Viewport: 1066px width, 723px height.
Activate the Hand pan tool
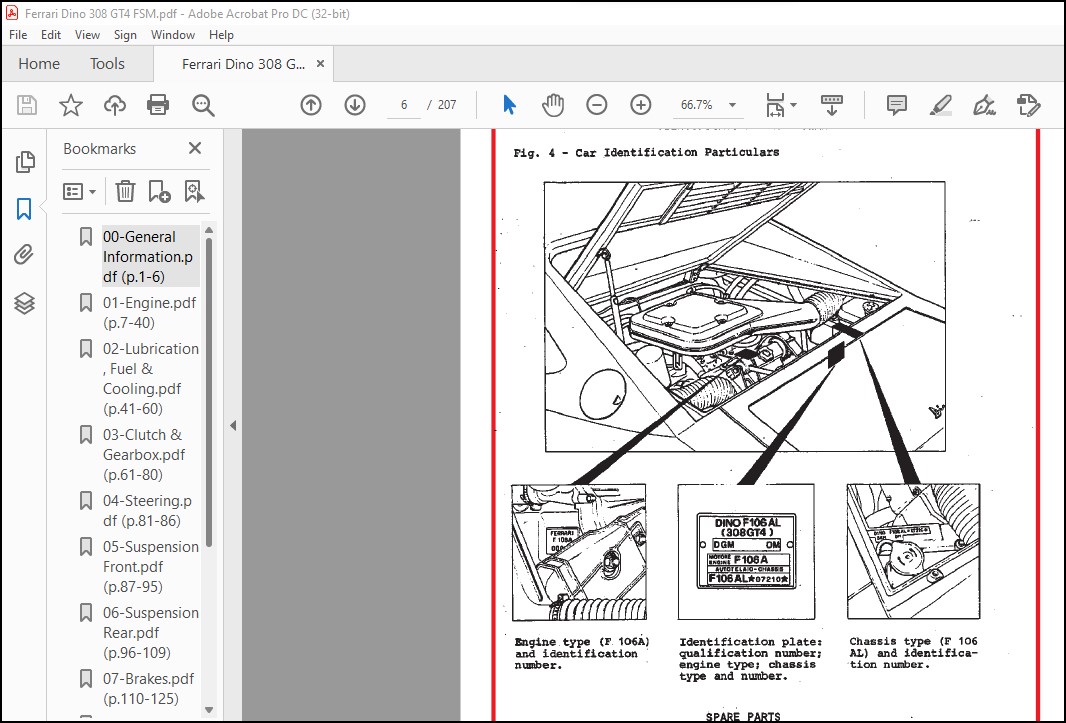click(553, 105)
